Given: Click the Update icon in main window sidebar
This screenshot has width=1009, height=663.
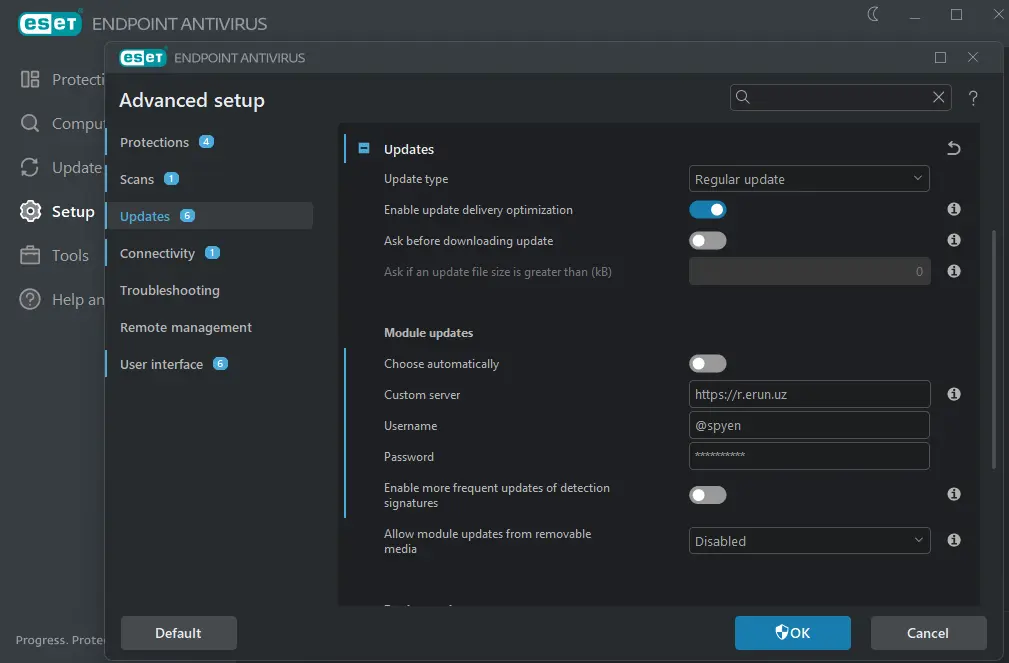Looking at the screenshot, I should 30,167.
